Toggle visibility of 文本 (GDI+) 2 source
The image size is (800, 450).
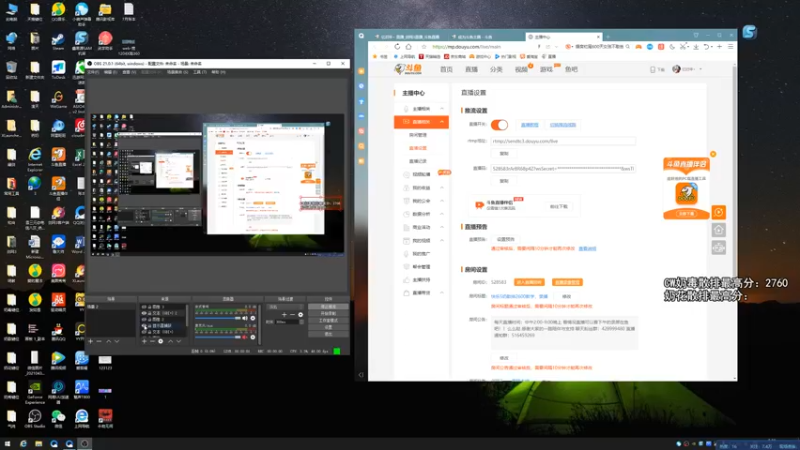pos(144,313)
